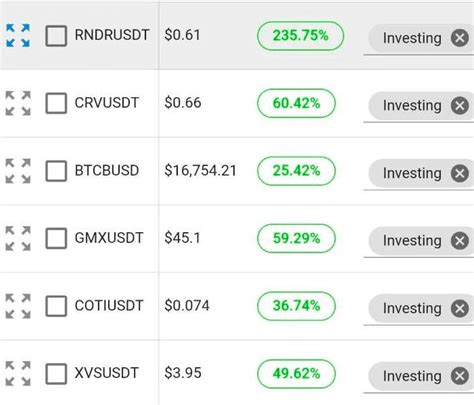Check the CRVUSDT checkbox

click(56, 103)
